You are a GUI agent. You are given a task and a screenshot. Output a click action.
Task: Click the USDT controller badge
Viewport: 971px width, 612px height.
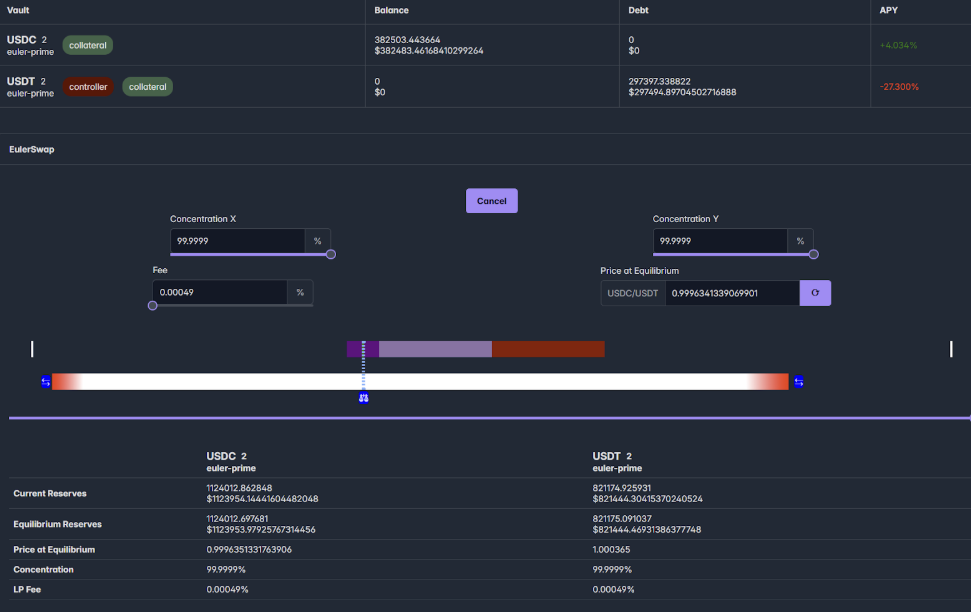(88, 87)
